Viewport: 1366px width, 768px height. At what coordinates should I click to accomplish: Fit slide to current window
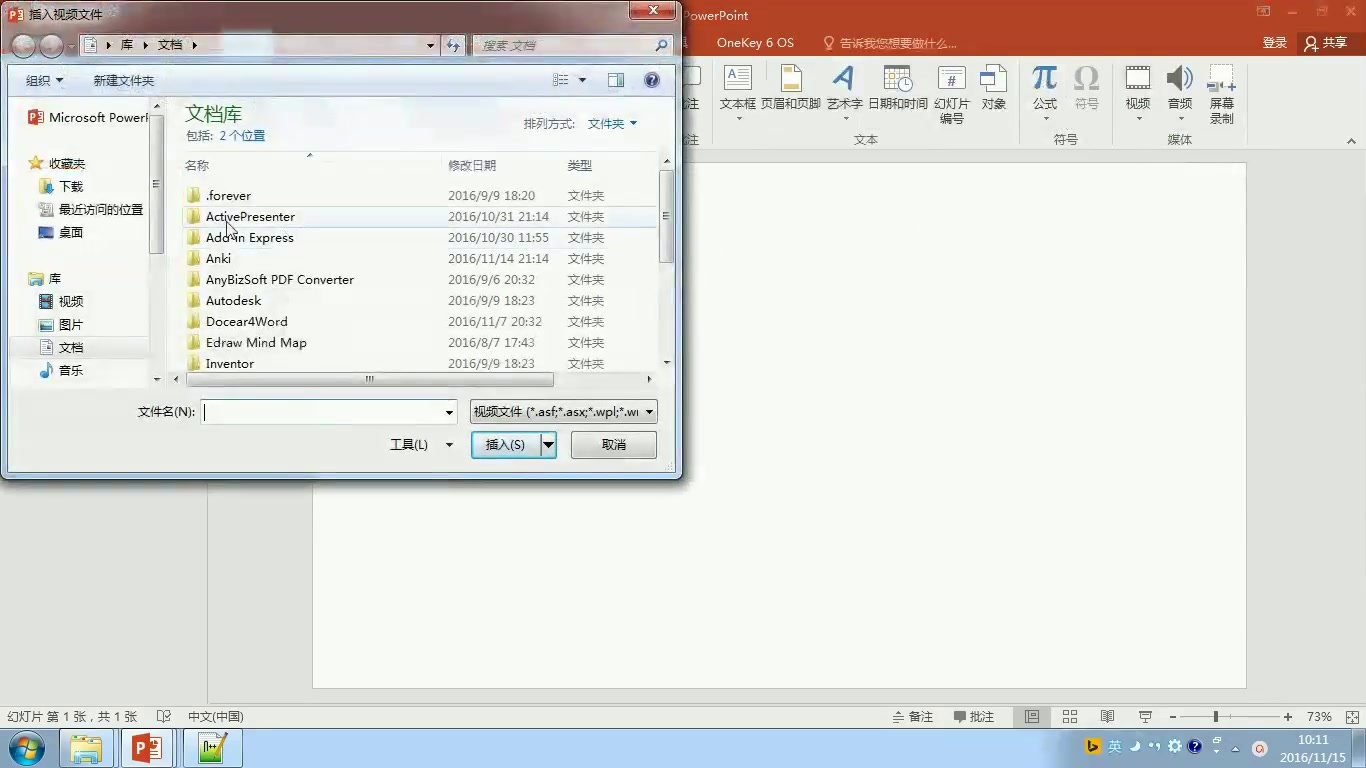(1354, 717)
